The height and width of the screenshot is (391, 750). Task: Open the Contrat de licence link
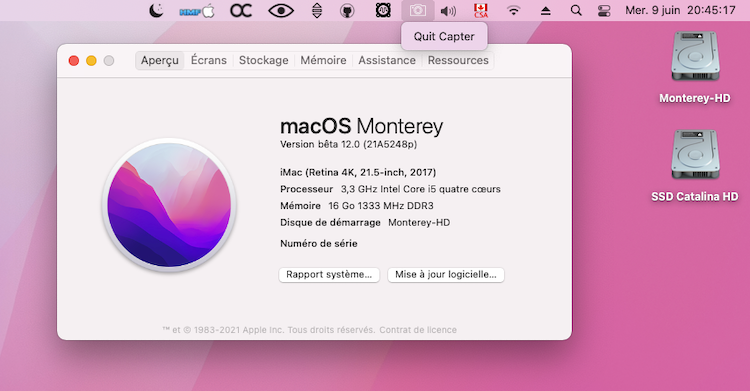pyautogui.click(x=418, y=330)
